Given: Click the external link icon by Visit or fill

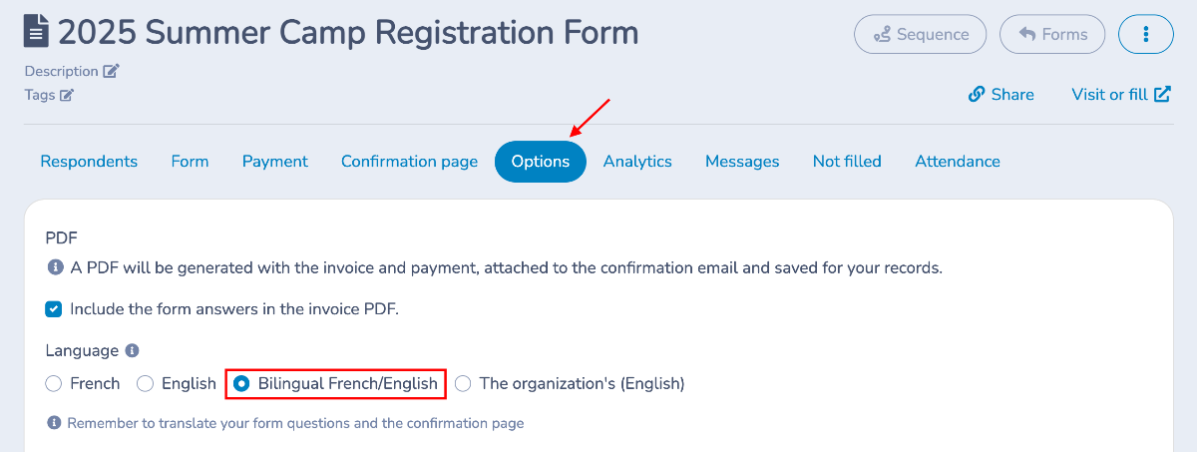Looking at the screenshot, I should point(1162,94).
